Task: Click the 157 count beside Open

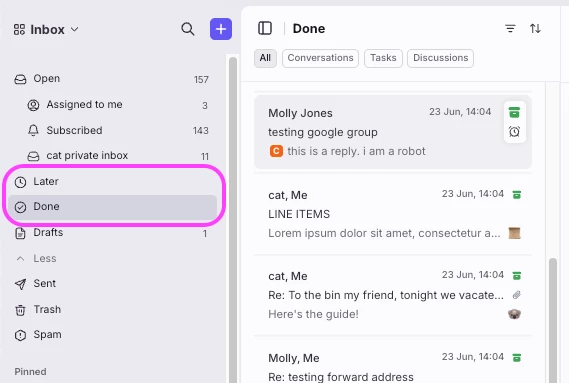Action: point(201,80)
